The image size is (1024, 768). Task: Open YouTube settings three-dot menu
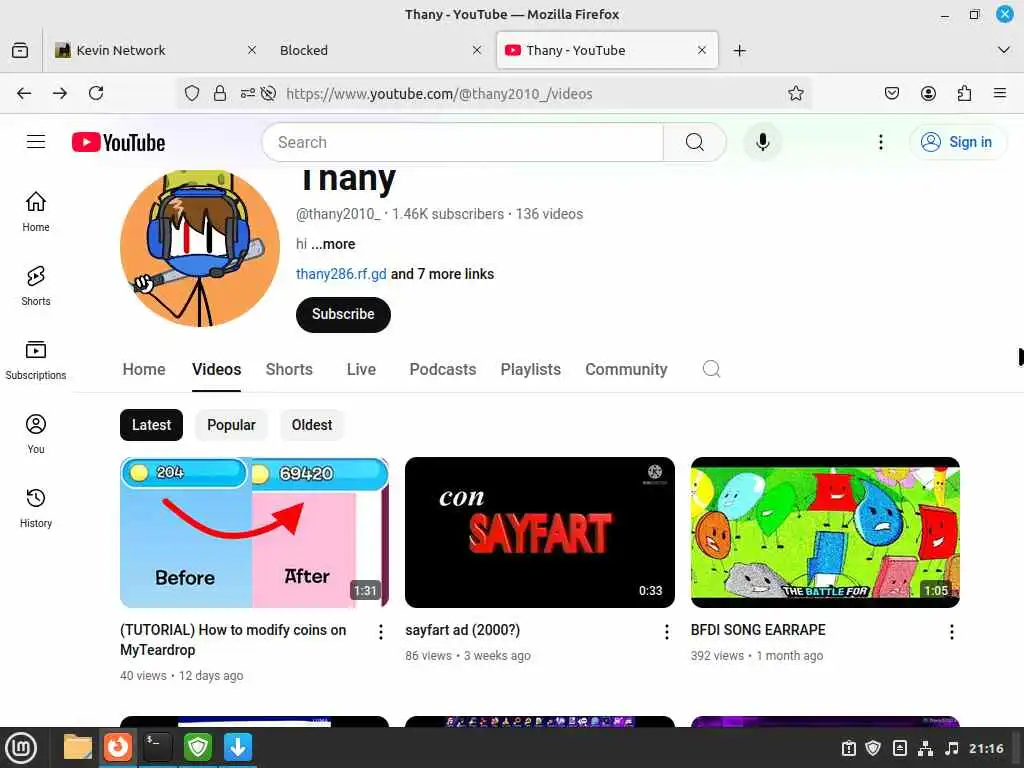(x=881, y=142)
